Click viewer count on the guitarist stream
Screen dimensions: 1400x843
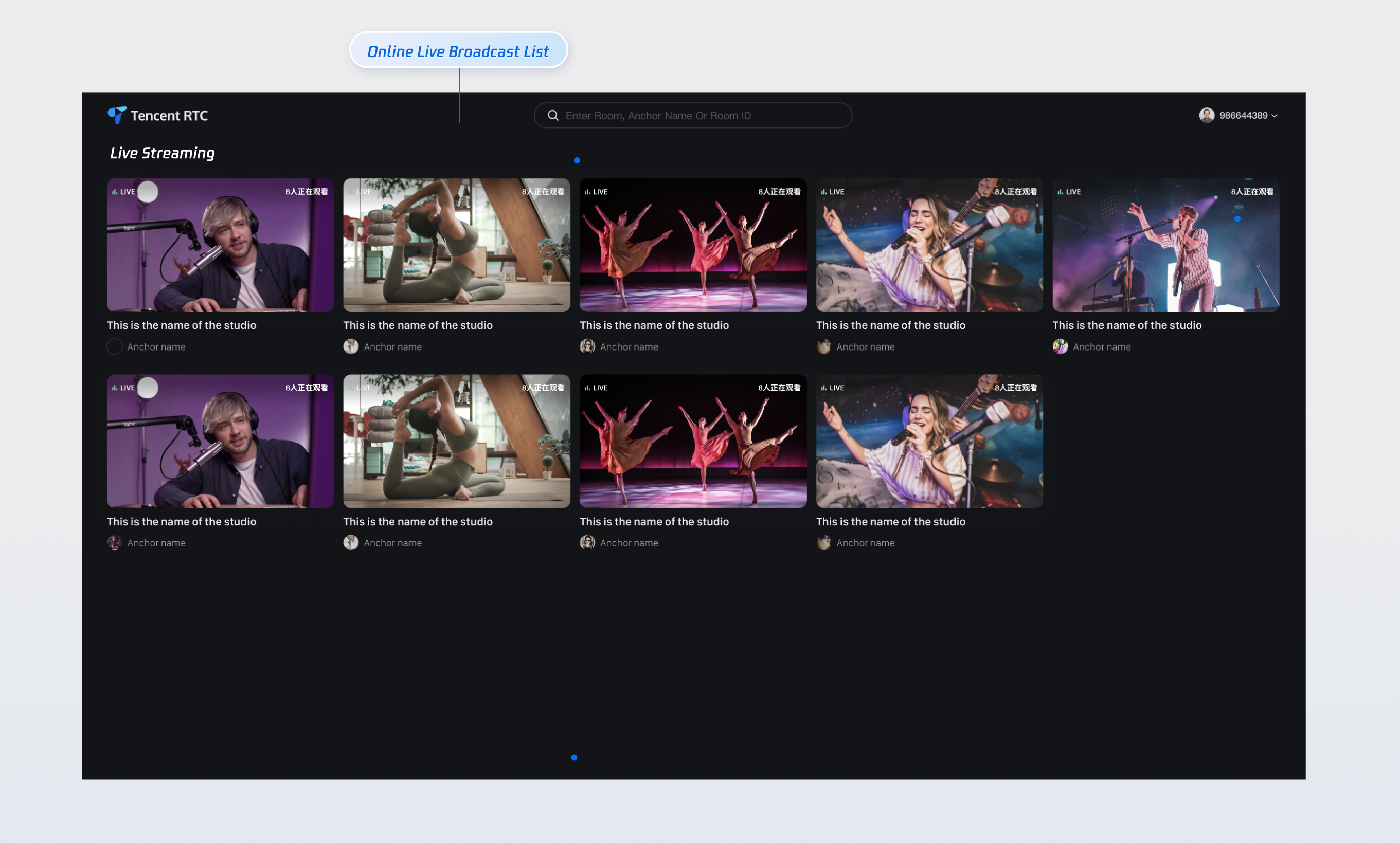(x=1252, y=192)
